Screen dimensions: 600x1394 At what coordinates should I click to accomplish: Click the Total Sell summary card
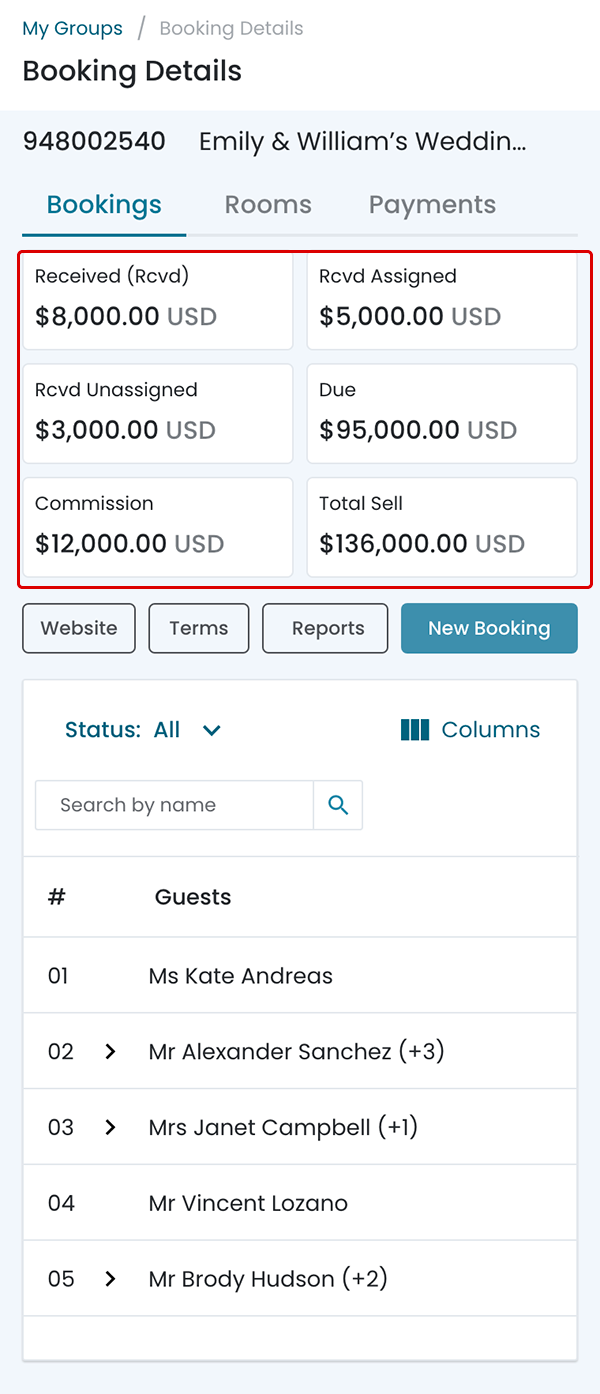441,527
